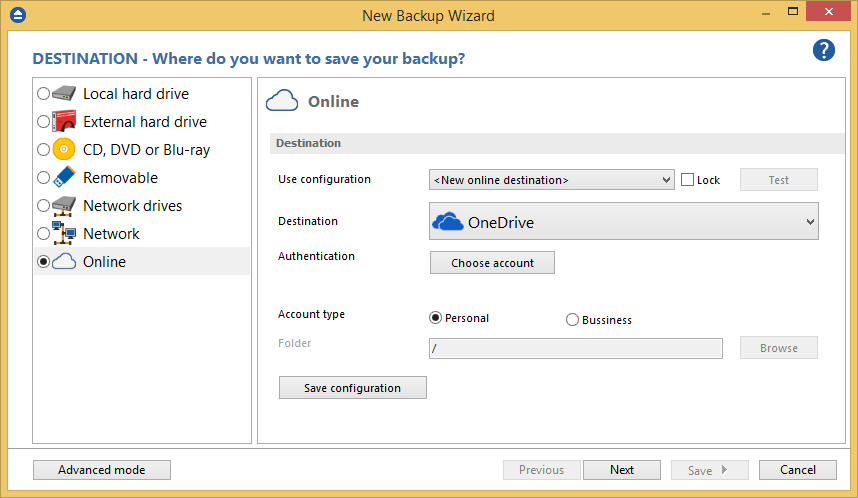858x498 pixels.
Task: Close the wizard with the red X
Action: (x=828, y=11)
